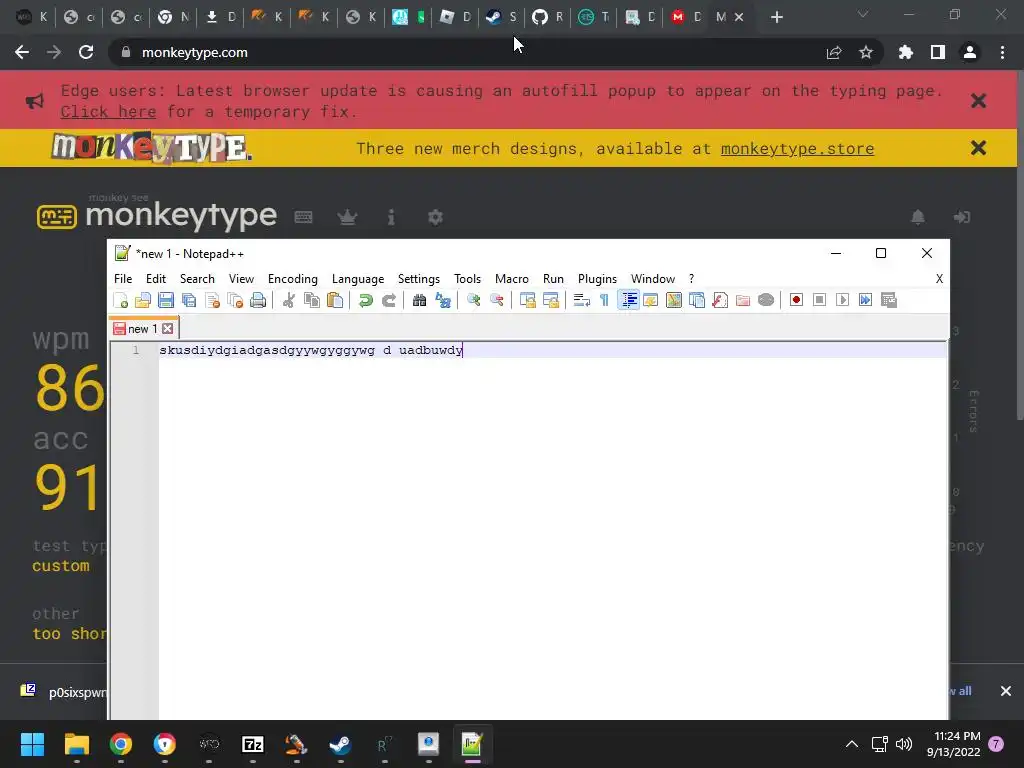This screenshot has height=768, width=1024.
Task: Toggle Show All Characters pilcrow icon
Action: point(604,300)
